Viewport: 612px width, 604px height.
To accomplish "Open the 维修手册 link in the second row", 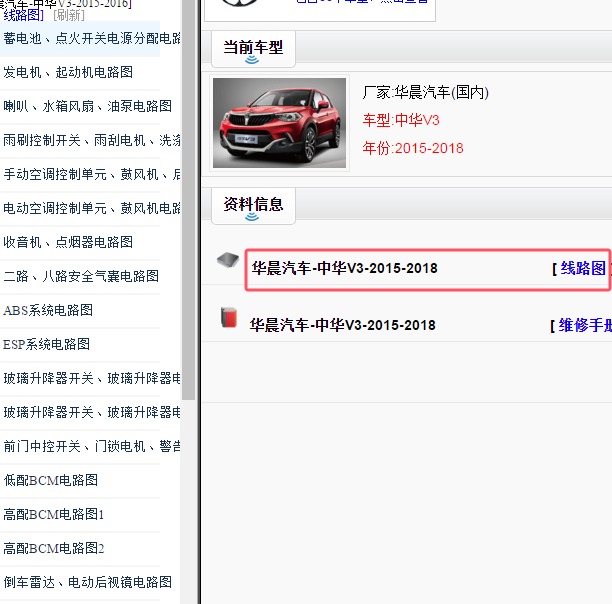I will (585, 325).
